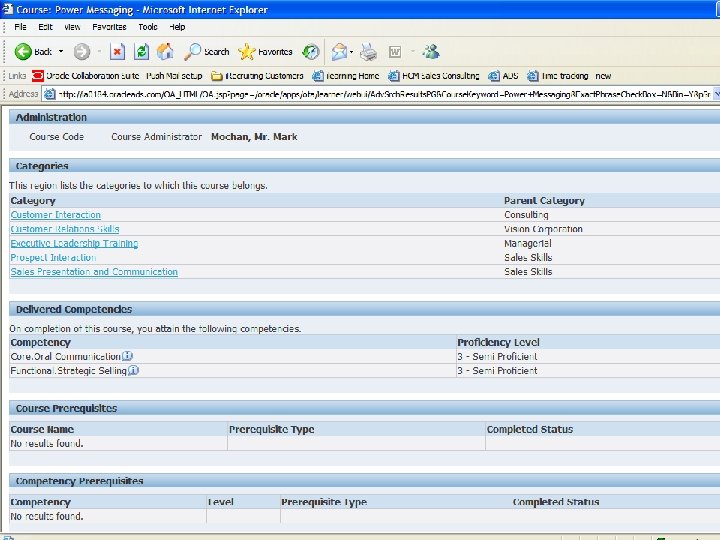The image size is (720, 540).
Task: Open the Learning Home bookmark
Action: (x=346, y=76)
